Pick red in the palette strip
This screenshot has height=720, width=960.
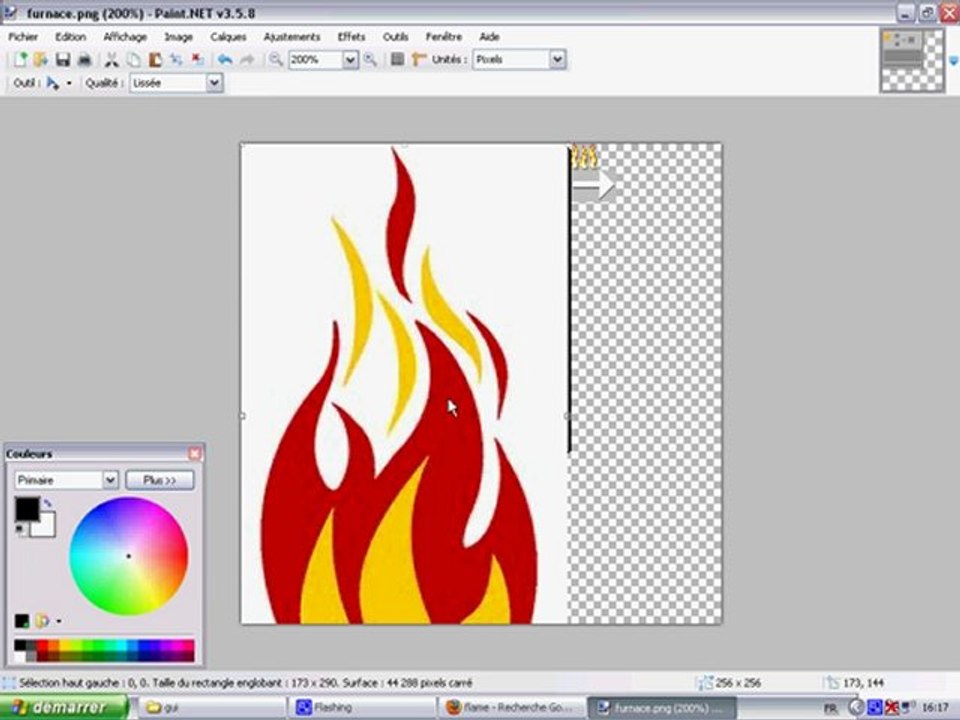(42, 645)
